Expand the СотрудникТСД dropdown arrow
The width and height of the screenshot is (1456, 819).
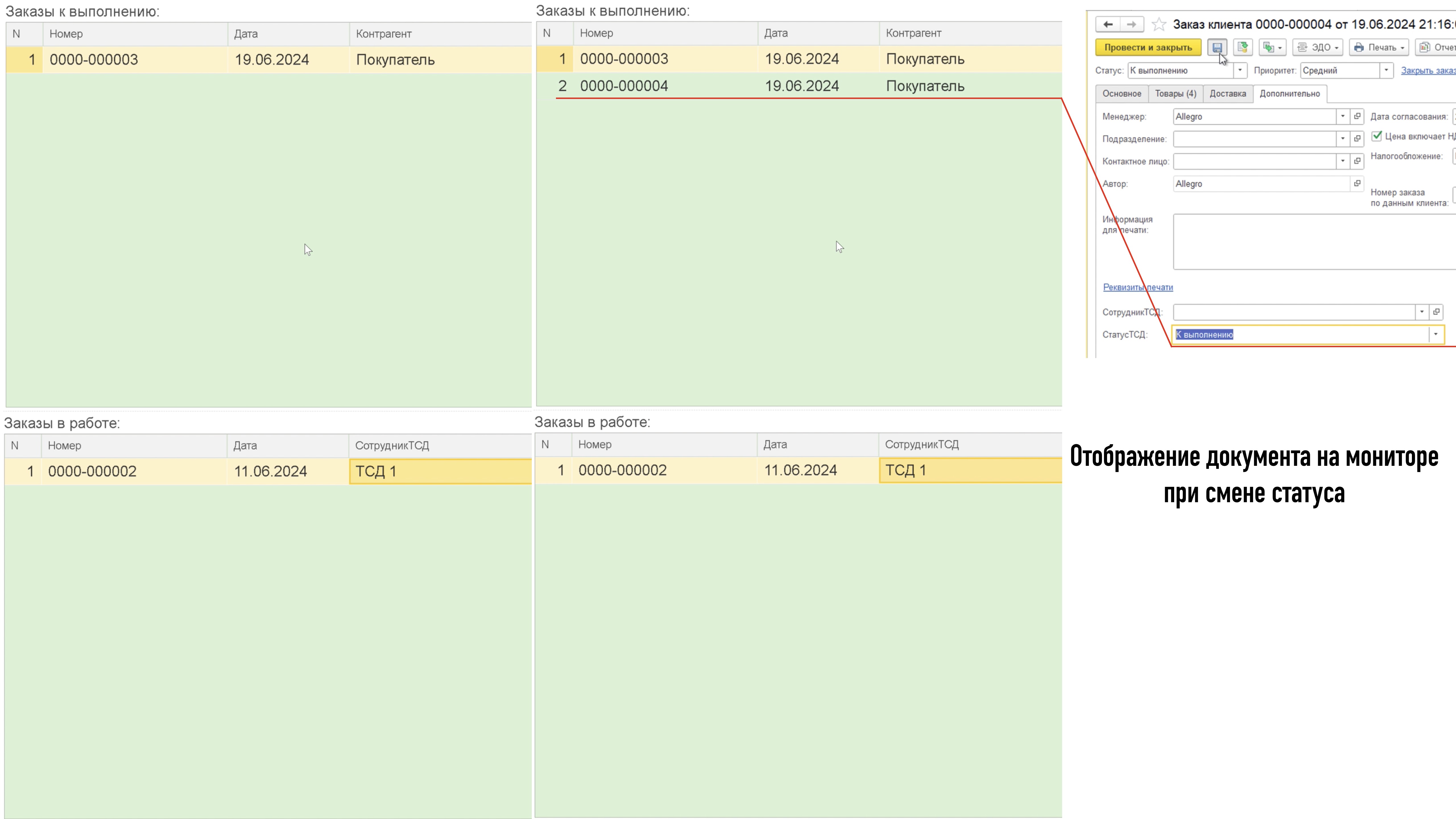coord(1422,312)
